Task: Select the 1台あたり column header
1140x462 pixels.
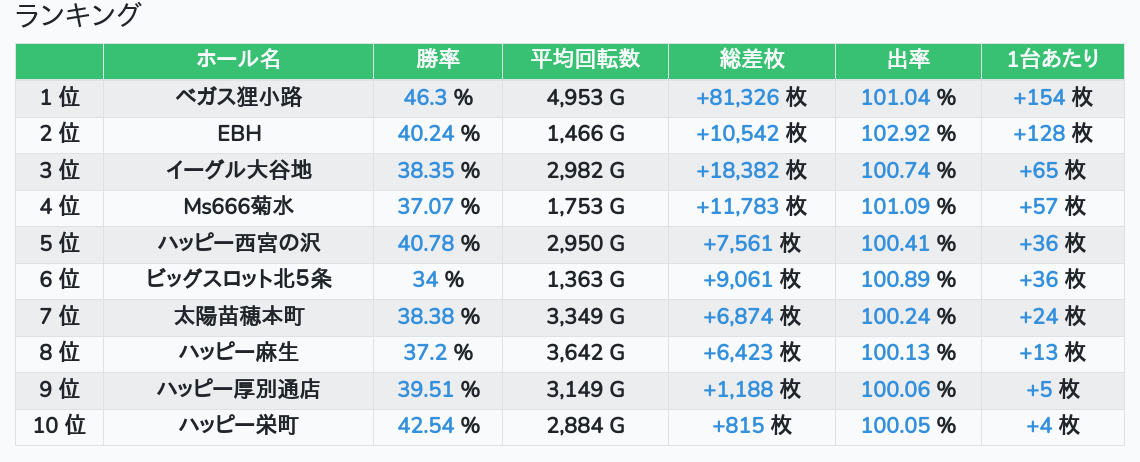Action: [x=1053, y=60]
